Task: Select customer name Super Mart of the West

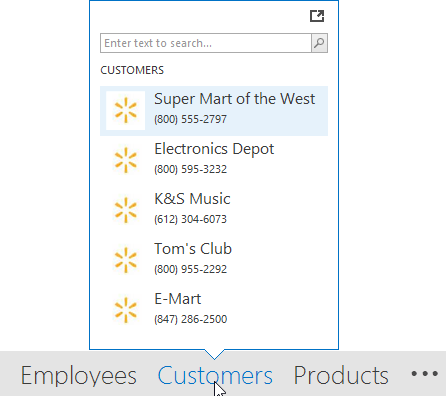Action: tap(234, 99)
